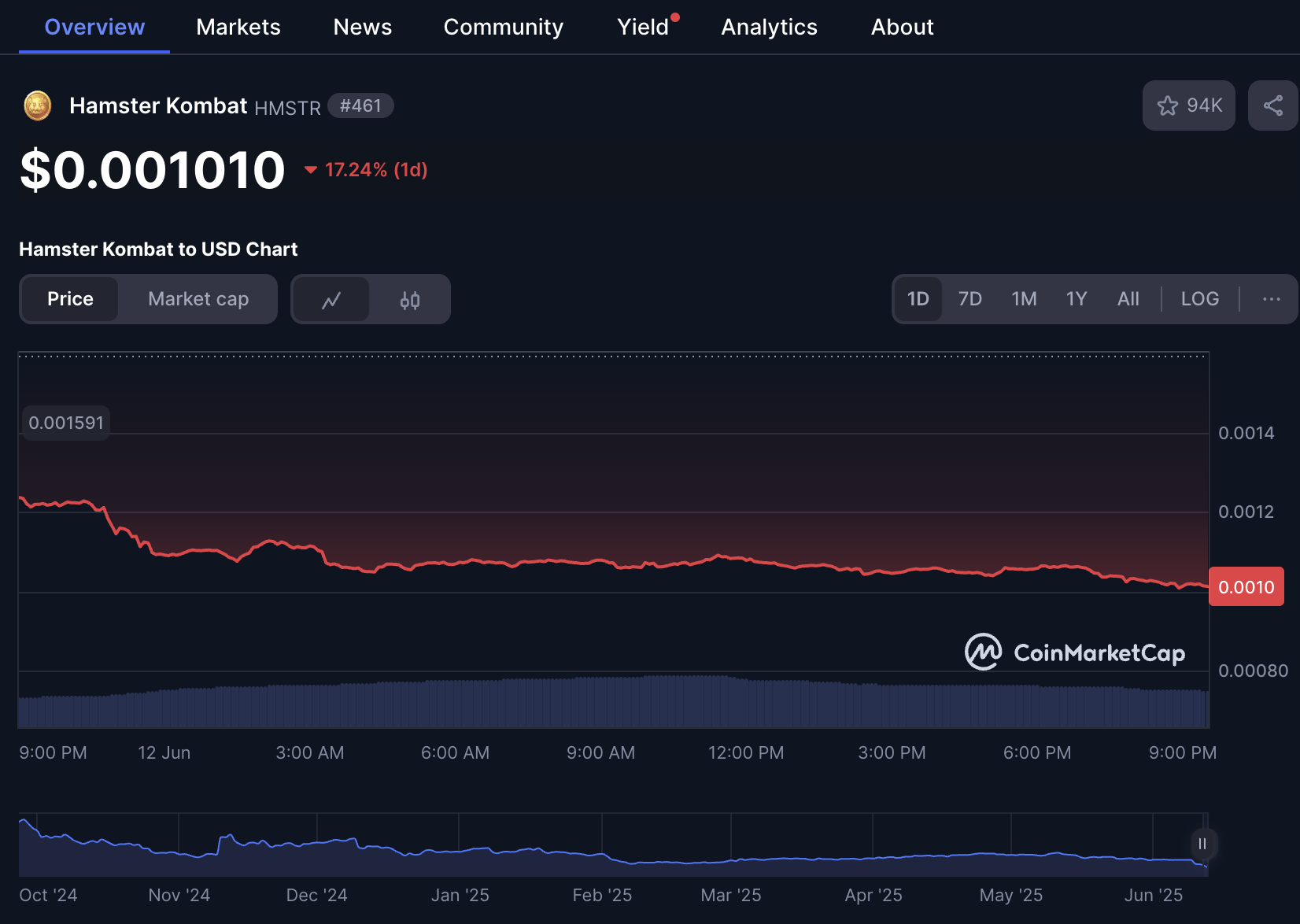Screen dimensions: 1300x924
Task: Click the 3:00 AM time axis label
Action: tap(310, 752)
